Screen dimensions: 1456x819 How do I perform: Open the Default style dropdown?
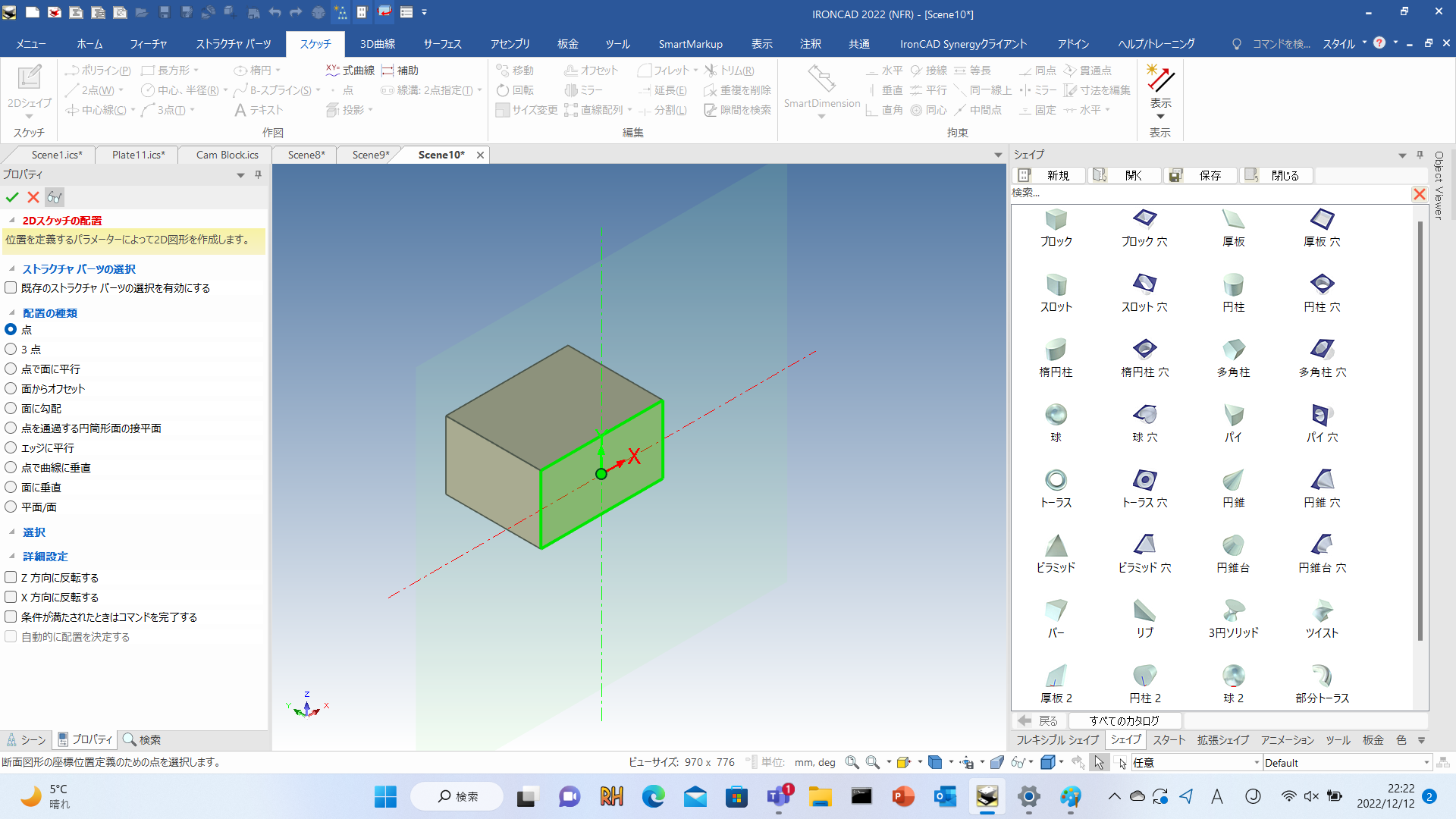(1426, 763)
